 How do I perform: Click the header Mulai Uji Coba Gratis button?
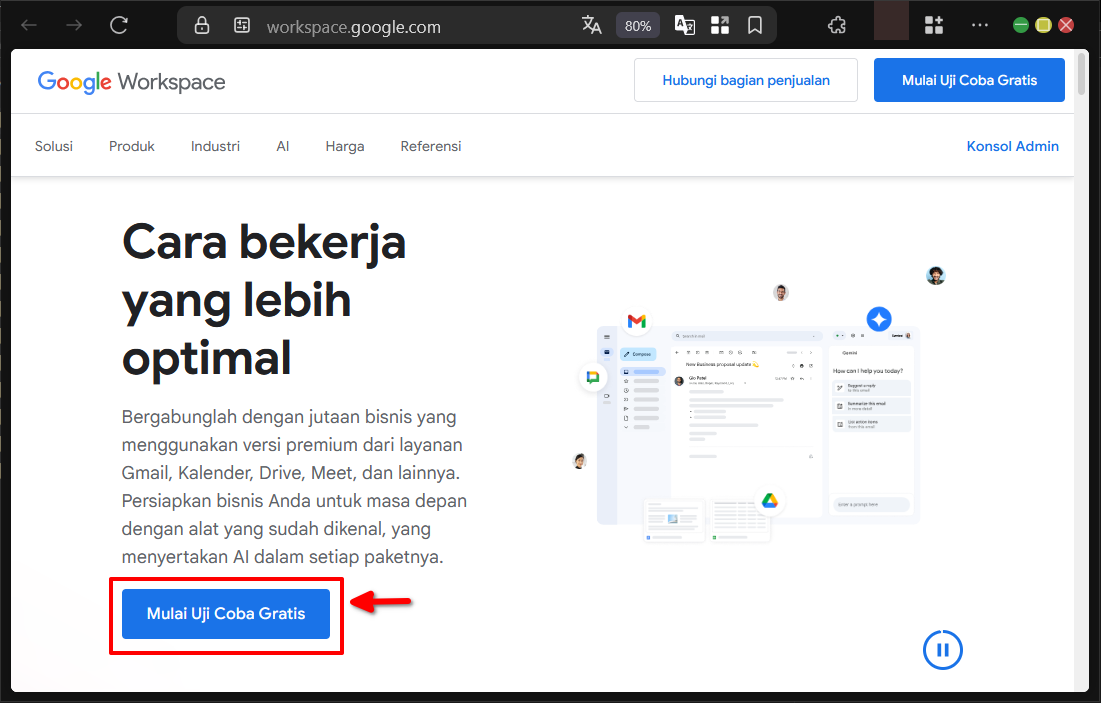(x=969, y=80)
